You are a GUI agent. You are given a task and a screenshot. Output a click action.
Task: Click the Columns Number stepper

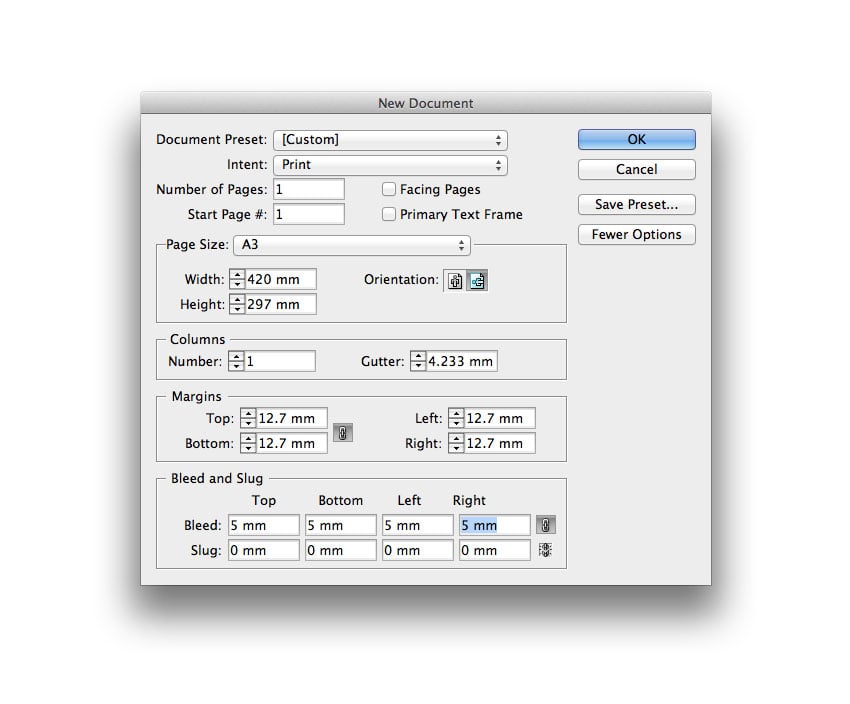pos(236,361)
